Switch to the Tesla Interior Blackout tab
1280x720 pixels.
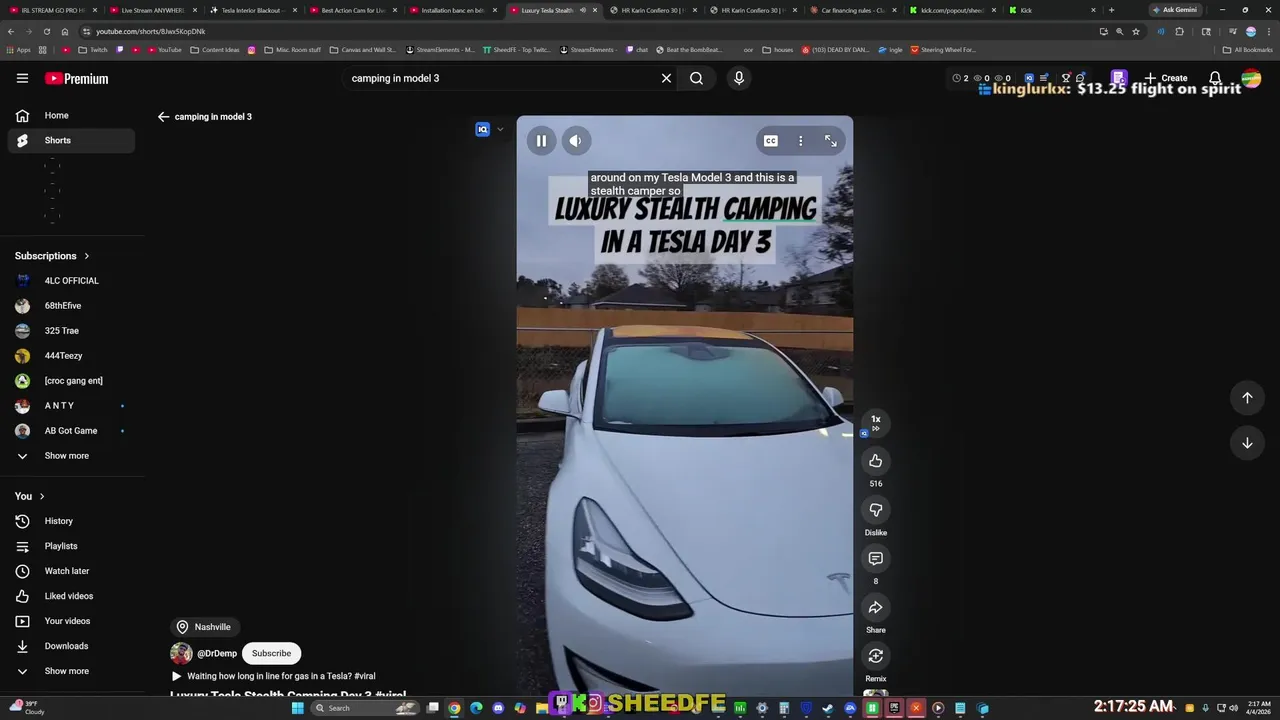[251, 10]
